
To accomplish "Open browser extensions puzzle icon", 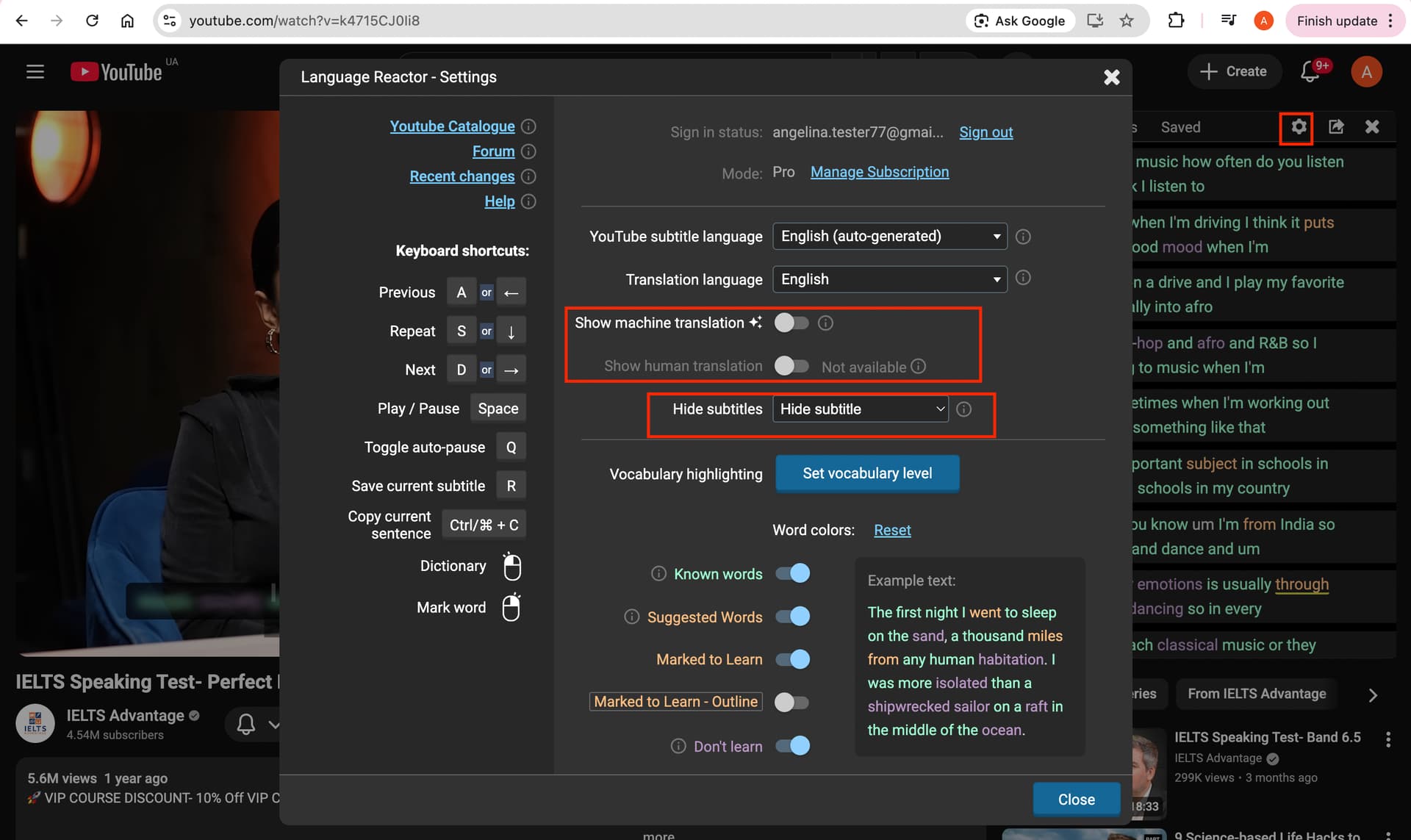I will pyautogui.click(x=1176, y=21).
